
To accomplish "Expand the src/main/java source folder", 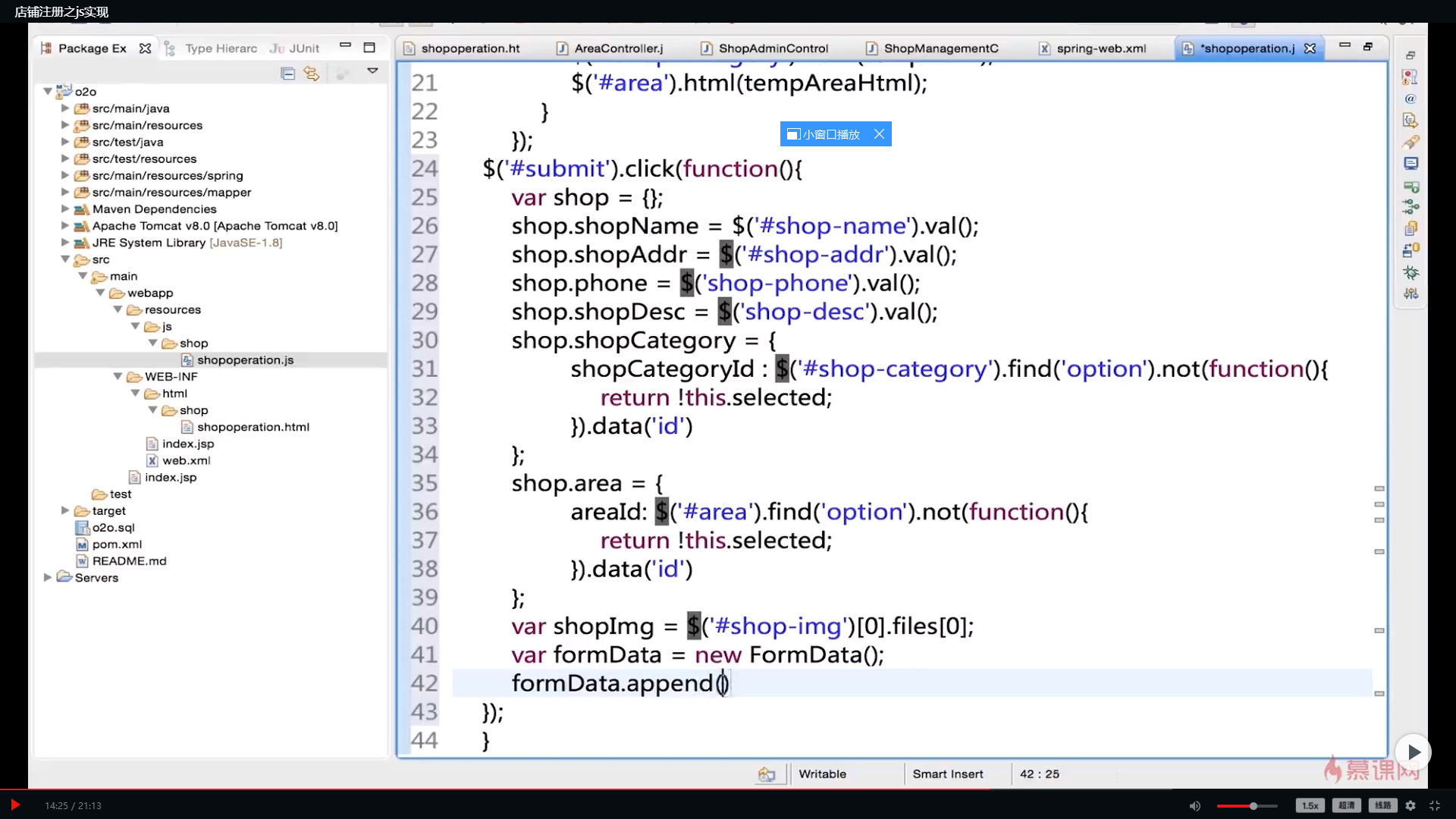I will pos(65,108).
